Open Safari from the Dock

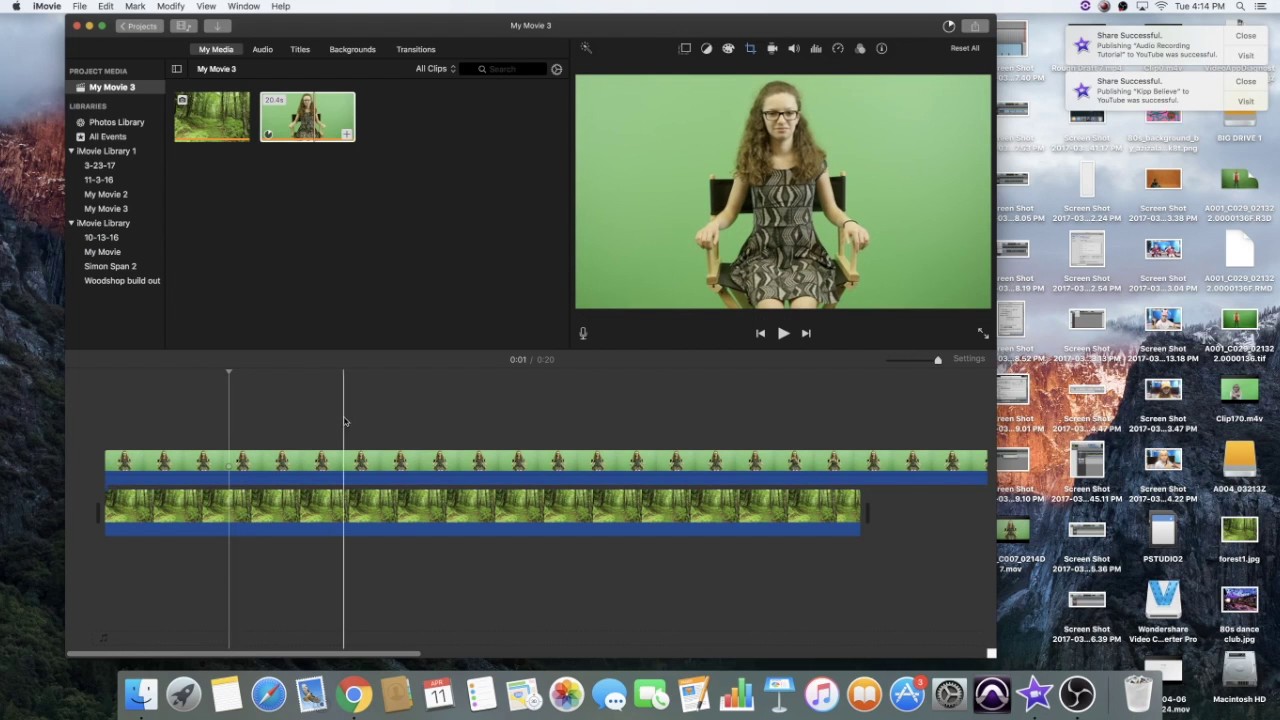[268, 694]
